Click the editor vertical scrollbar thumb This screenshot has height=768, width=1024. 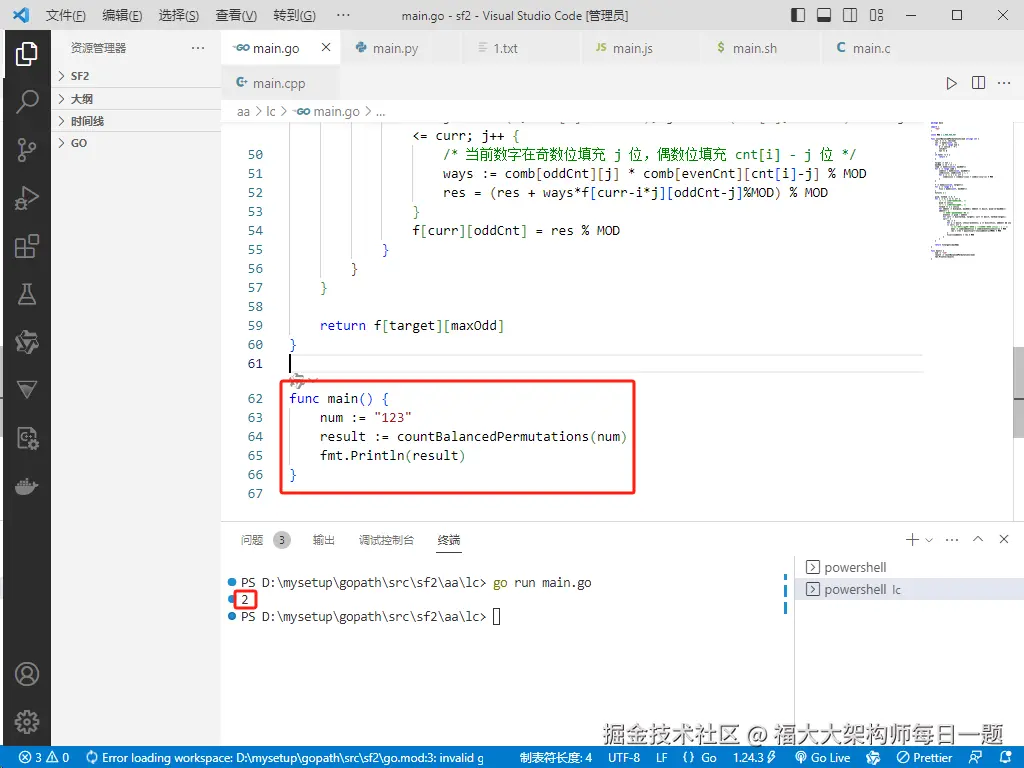pyautogui.click(x=1019, y=392)
